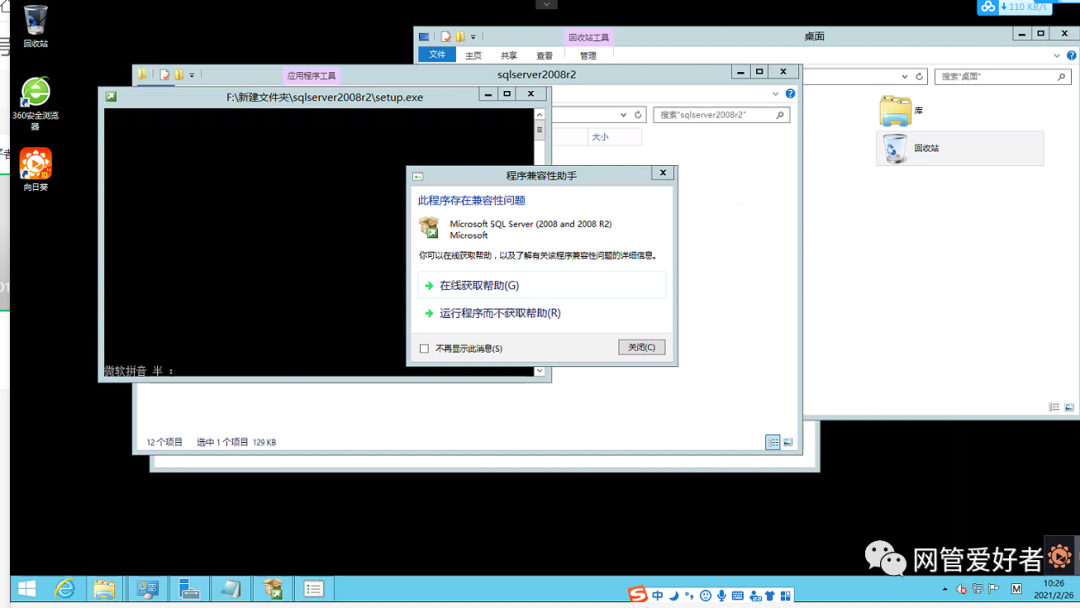Select 回收站 item in 桌面 window
1080x608 pixels.
point(959,148)
